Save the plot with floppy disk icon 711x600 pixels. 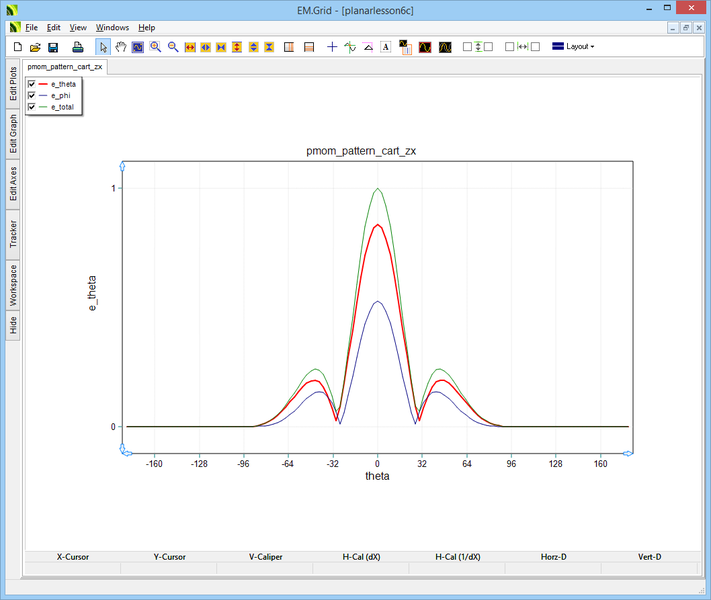coord(53,47)
